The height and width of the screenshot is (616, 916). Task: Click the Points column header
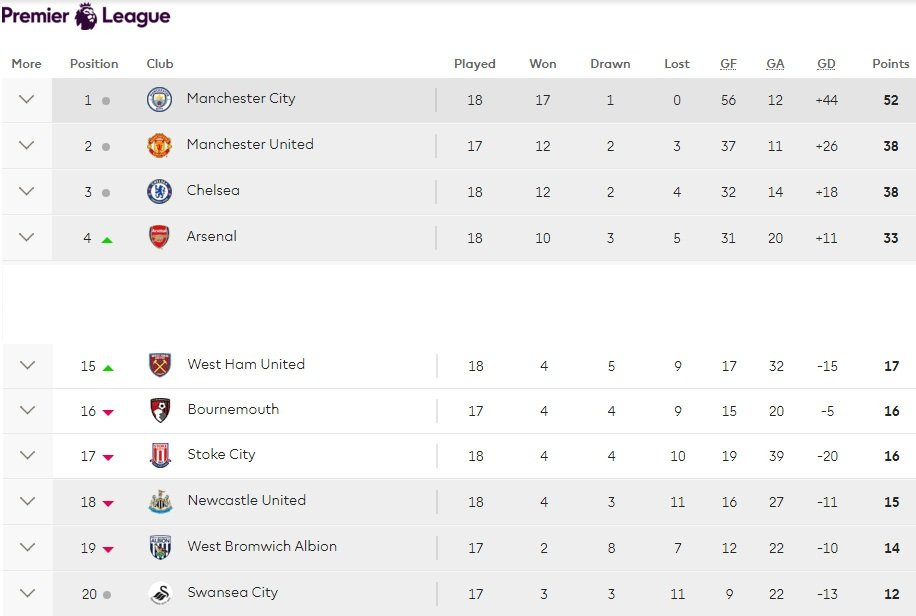click(x=890, y=64)
